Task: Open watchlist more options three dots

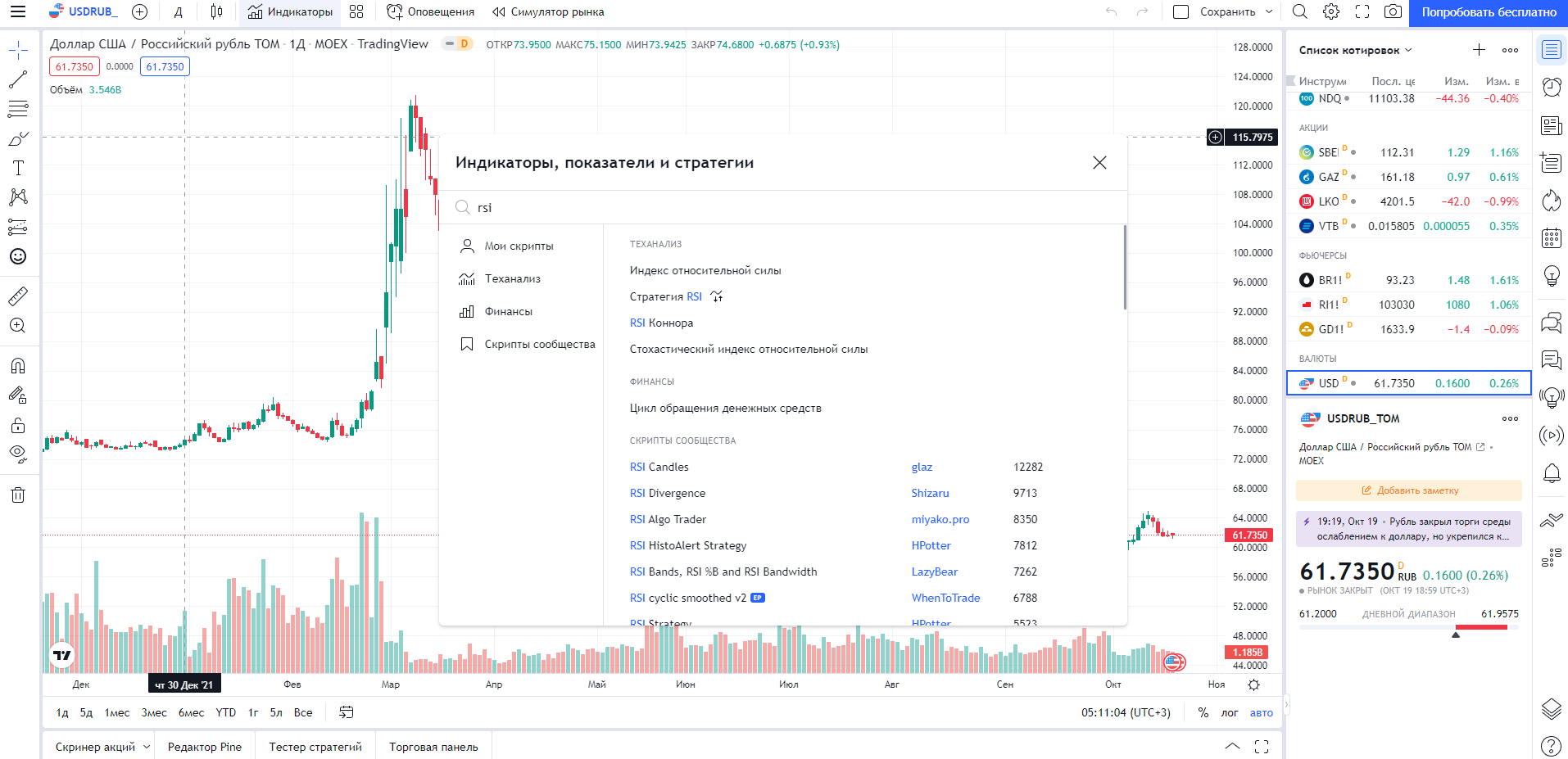Action: click(x=1511, y=50)
